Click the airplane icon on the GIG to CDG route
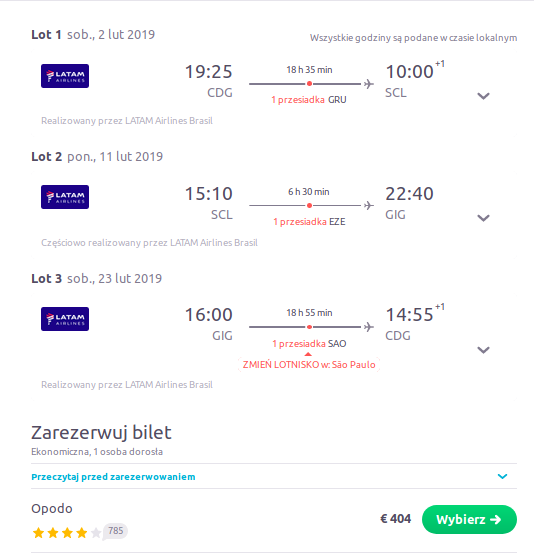Viewport: 534px width, 559px height. (x=369, y=327)
